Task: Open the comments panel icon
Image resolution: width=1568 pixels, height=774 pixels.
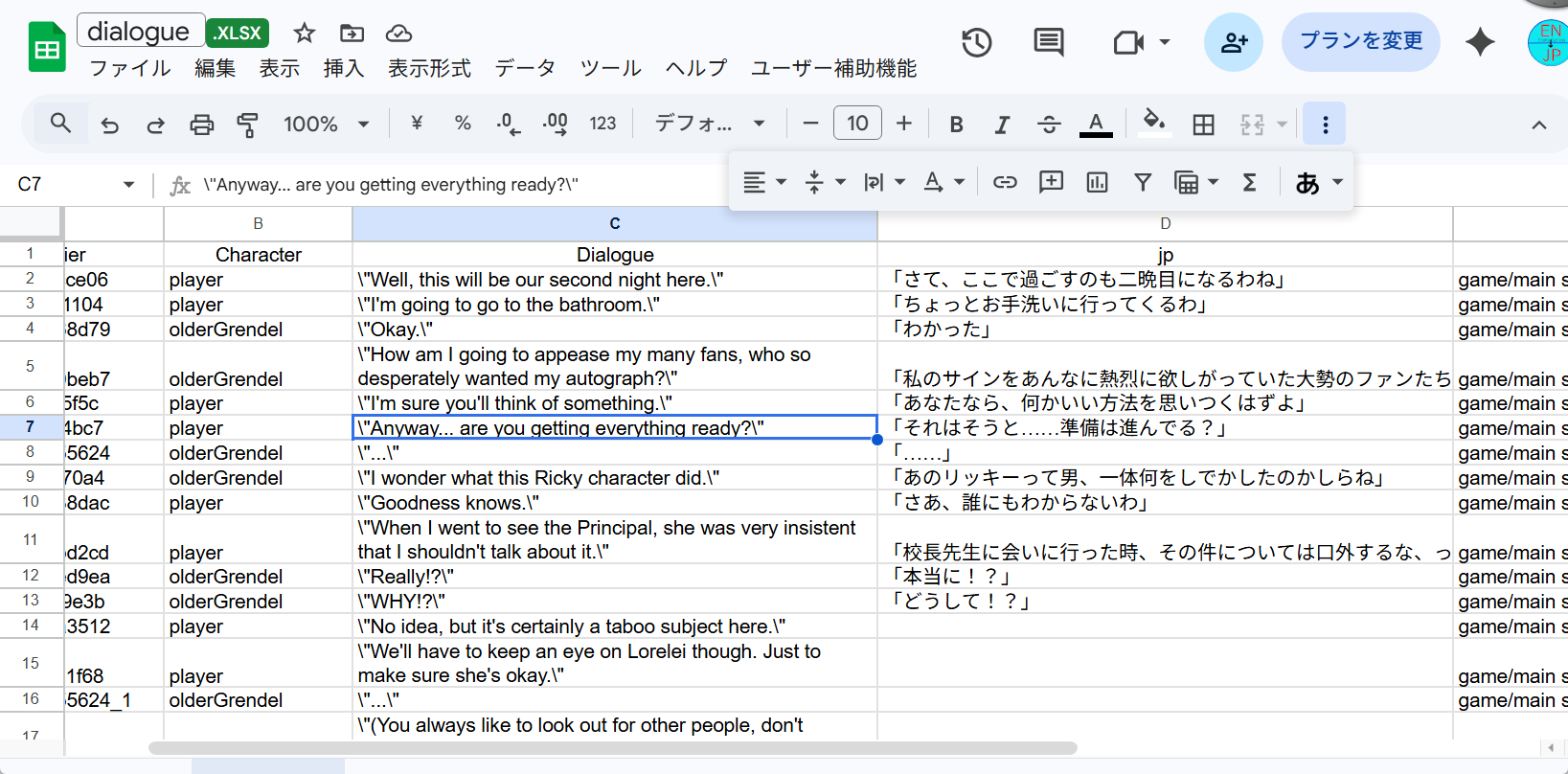Action: 1048,42
